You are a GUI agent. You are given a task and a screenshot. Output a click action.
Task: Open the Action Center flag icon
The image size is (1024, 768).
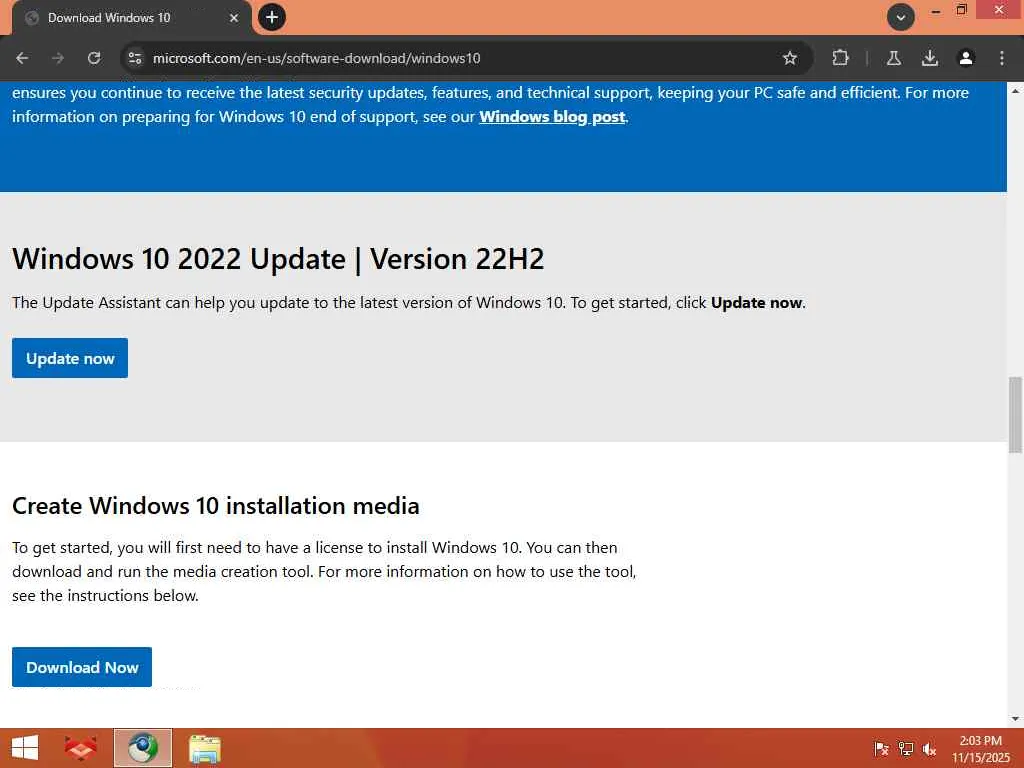coord(881,749)
